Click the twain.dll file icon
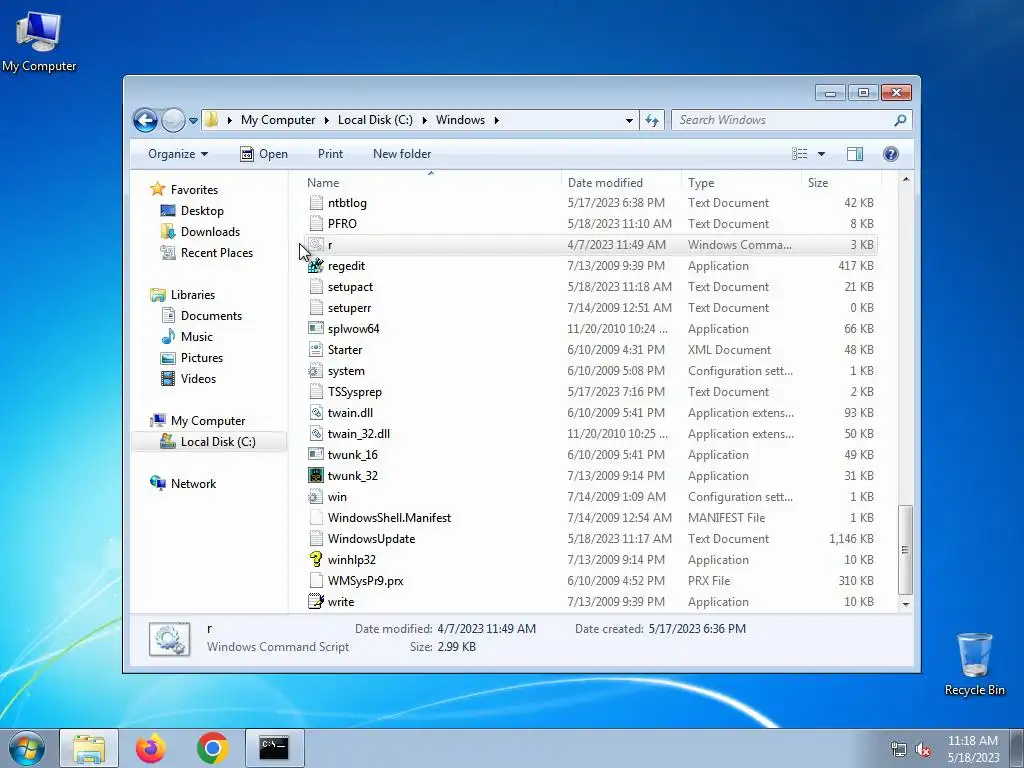1024x768 pixels. tap(316, 413)
